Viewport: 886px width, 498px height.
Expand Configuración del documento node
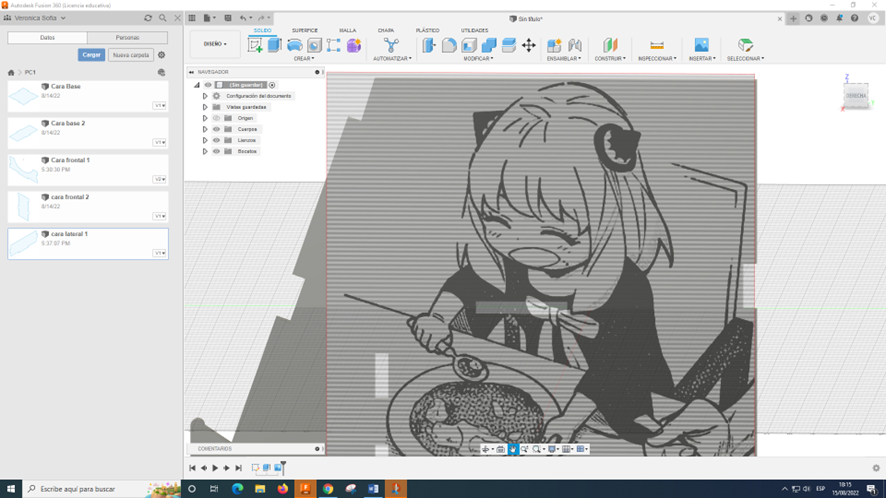(x=205, y=96)
